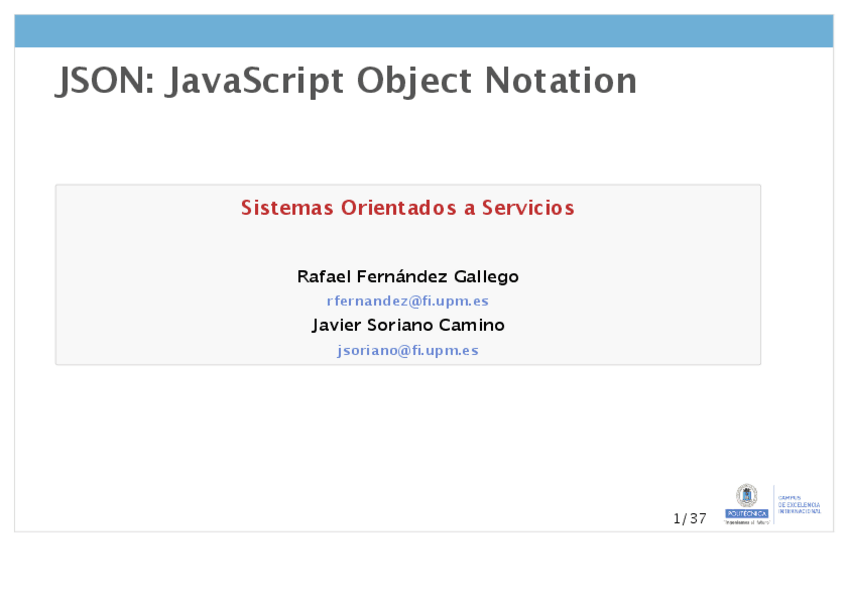Click the slide counter "1/37"
Viewport: 848px width, 600px height.
(x=690, y=519)
